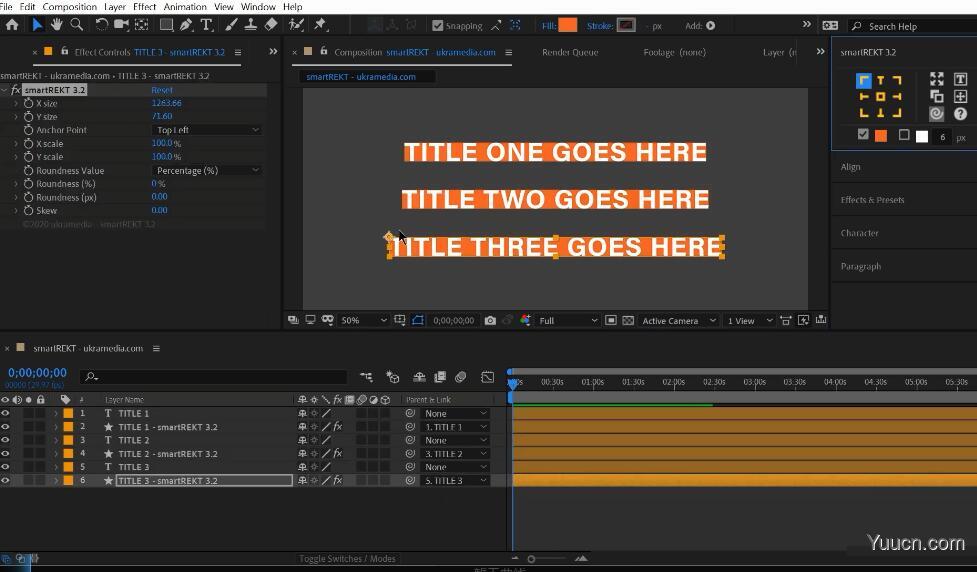Image resolution: width=977 pixels, height=572 pixels.
Task: Expand the Effects & Presets panel
Action: pos(872,199)
